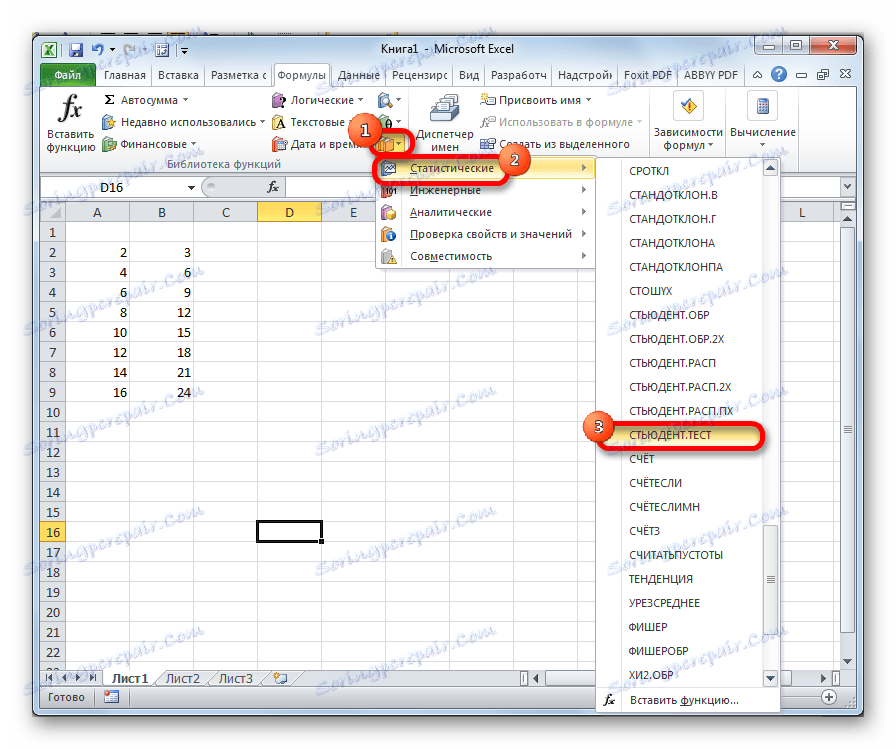Switch to the Вставка tab
Viewport: 896px width, 749px height.
coord(178,75)
